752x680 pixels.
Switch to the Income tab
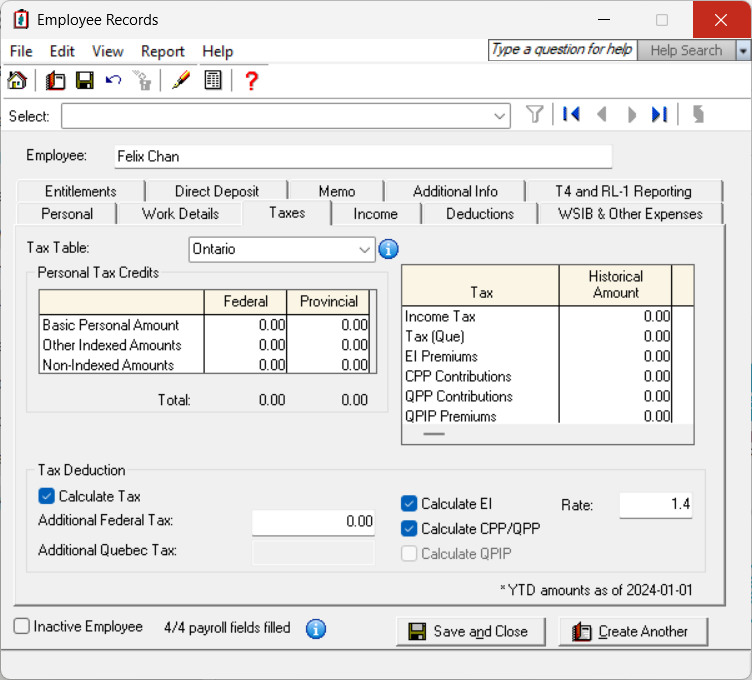click(376, 214)
